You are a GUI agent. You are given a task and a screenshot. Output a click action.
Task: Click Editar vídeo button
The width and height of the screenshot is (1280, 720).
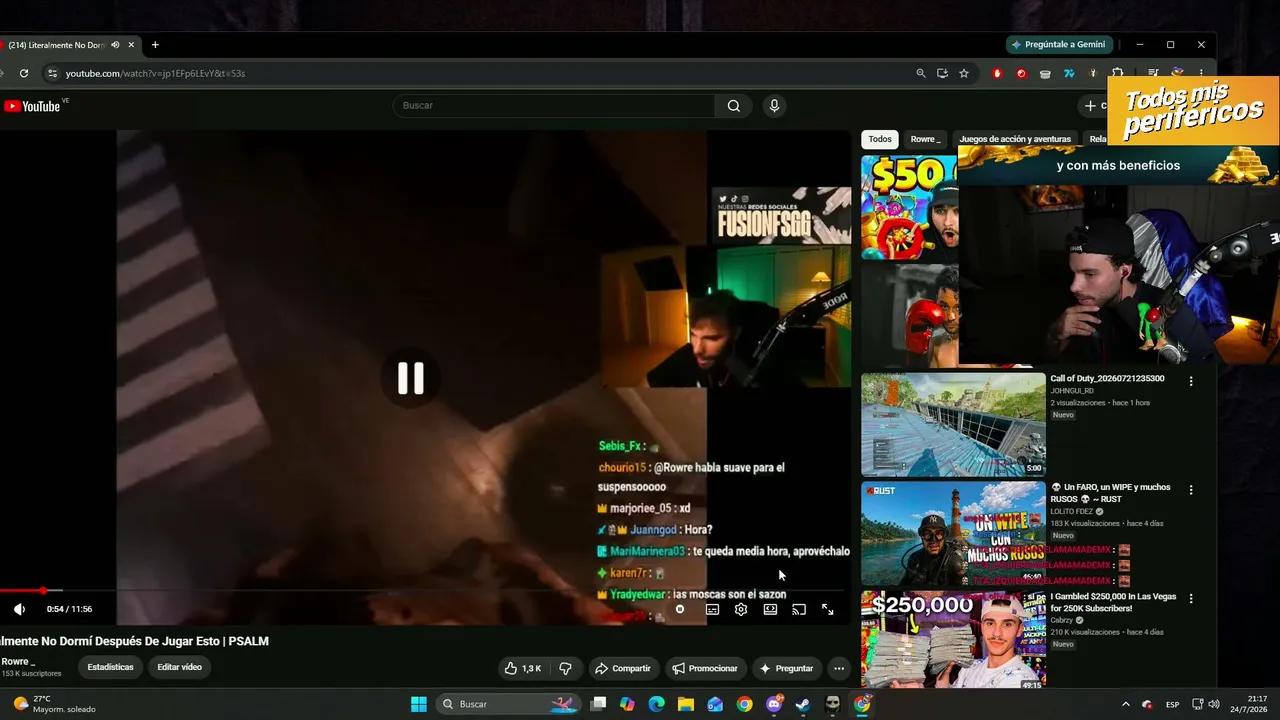point(179,667)
